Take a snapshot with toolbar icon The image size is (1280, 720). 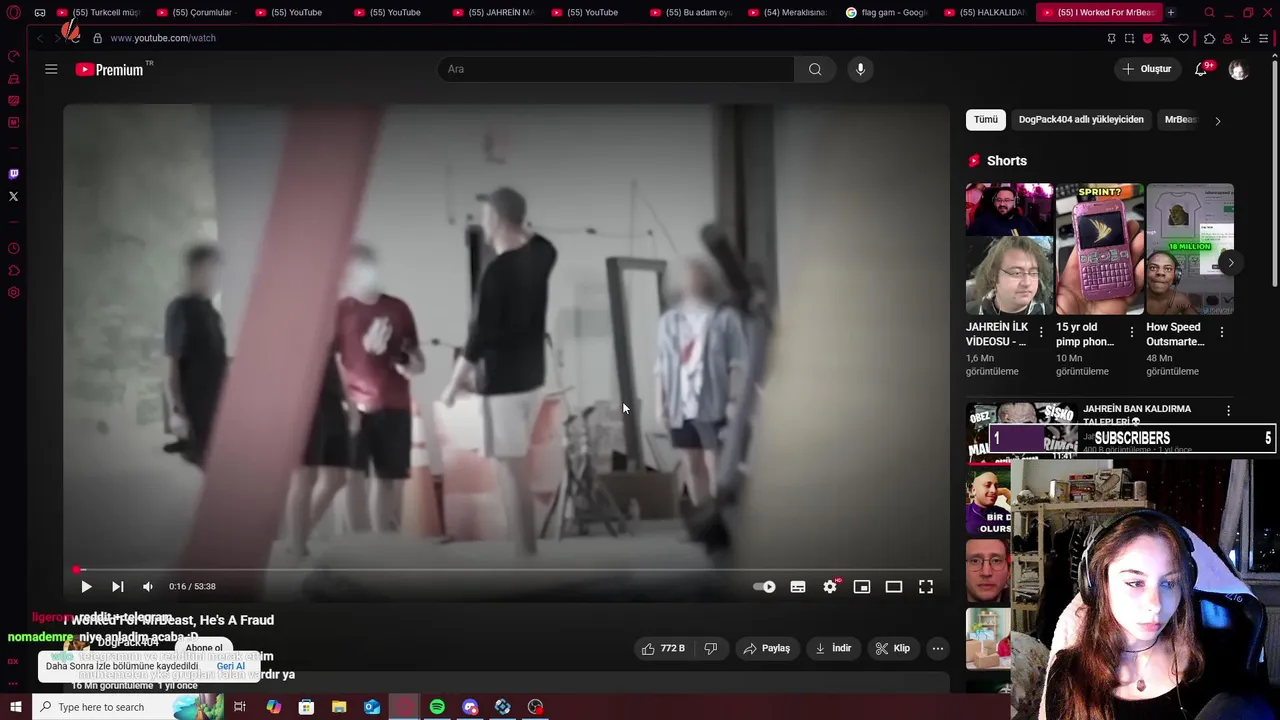(x=1129, y=38)
